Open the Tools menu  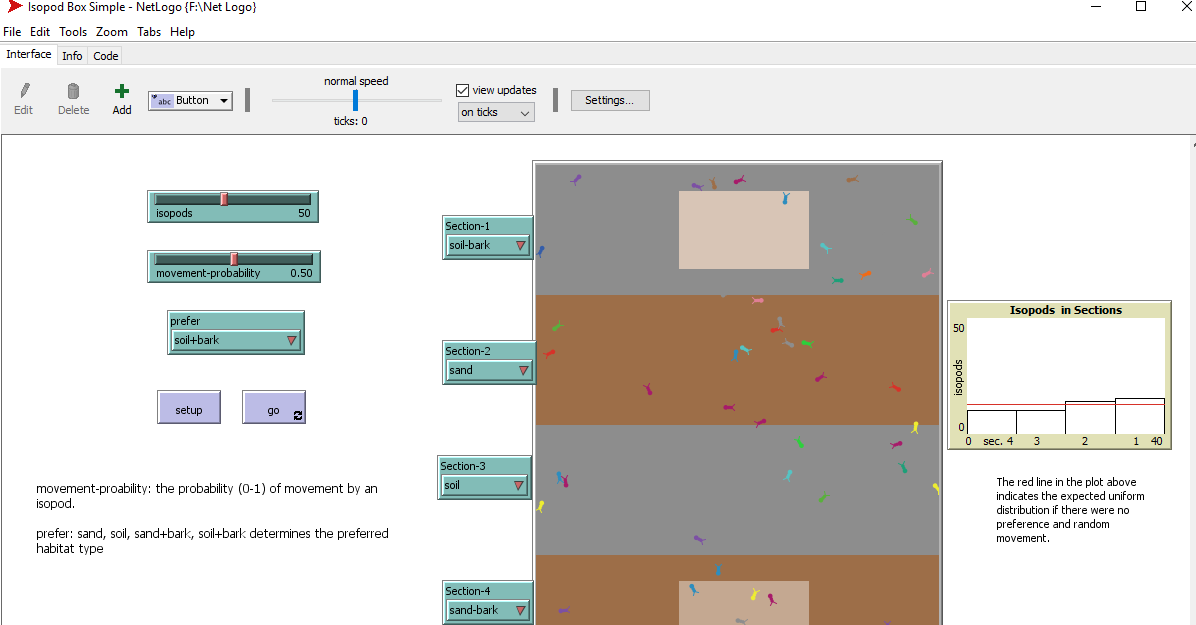click(x=73, y=32)
